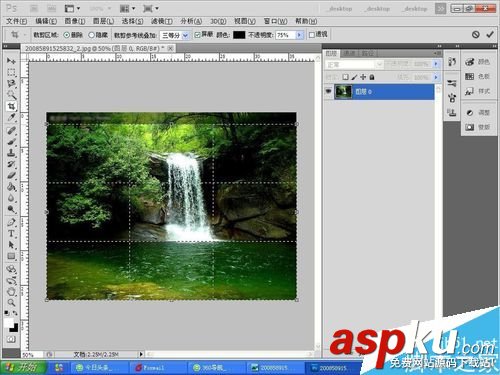This screenshot has width=500, height=375.
Task: Select the Blur tool
Action: [x=11, y=198]
